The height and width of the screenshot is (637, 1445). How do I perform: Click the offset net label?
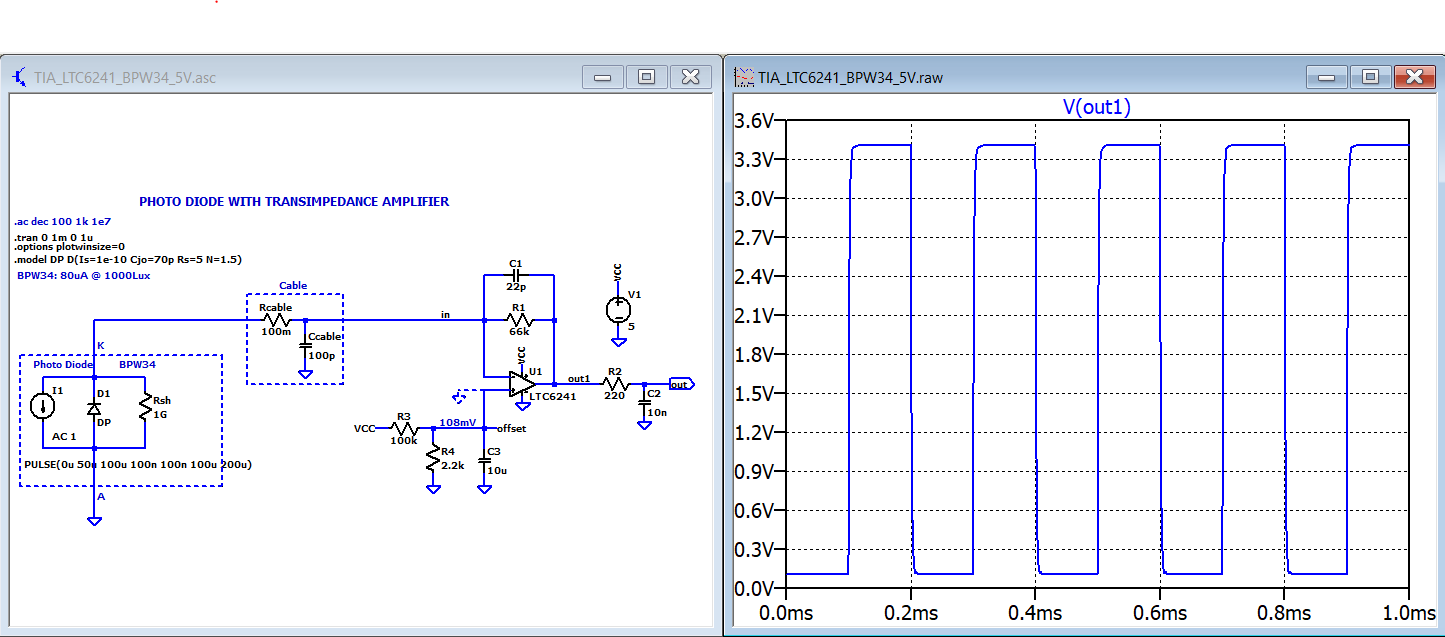(511, 428)
